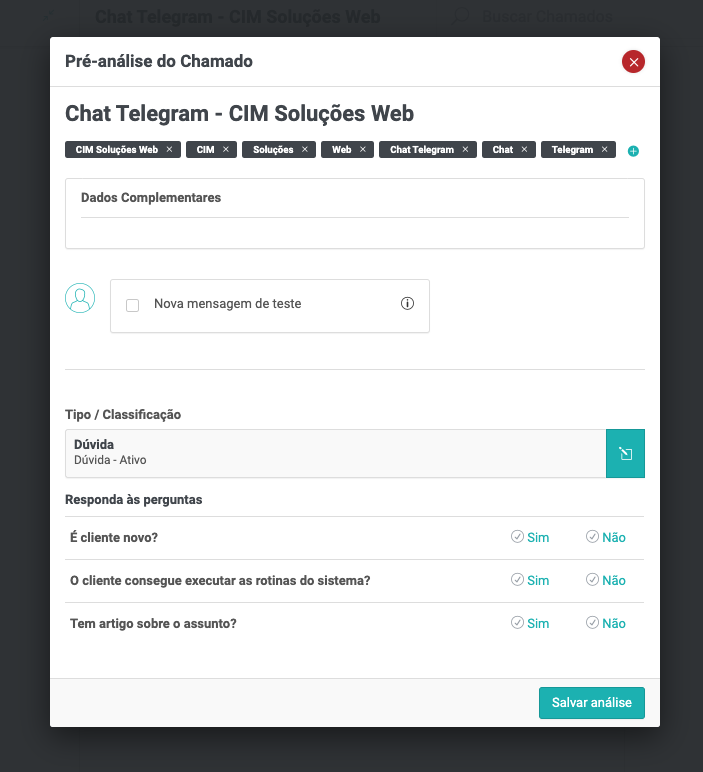This screenshot has width=703, height=772.
Task: Open message info icon
Action: pos(407,304)
